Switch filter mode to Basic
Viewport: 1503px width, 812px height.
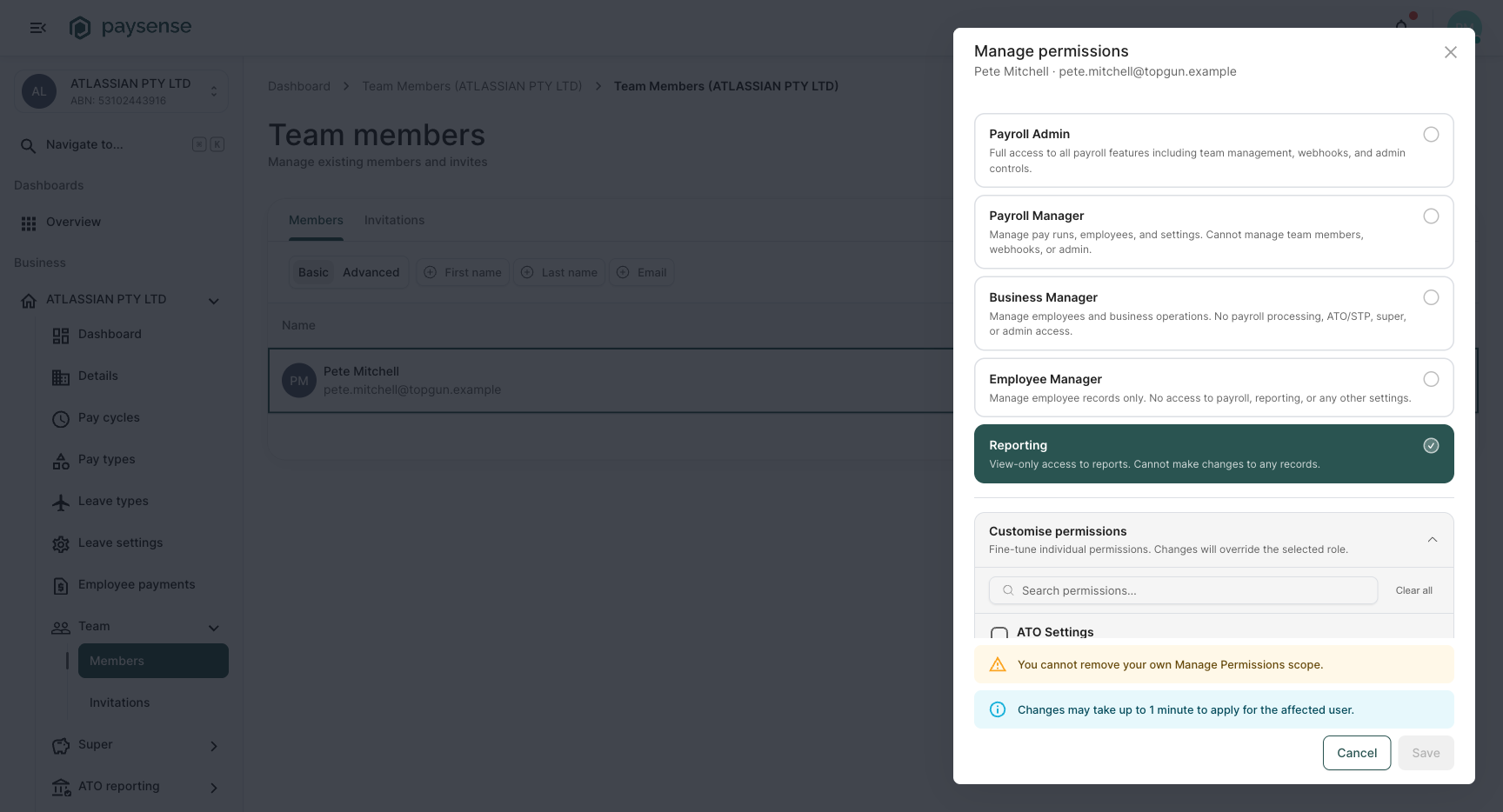pos(313,272)
